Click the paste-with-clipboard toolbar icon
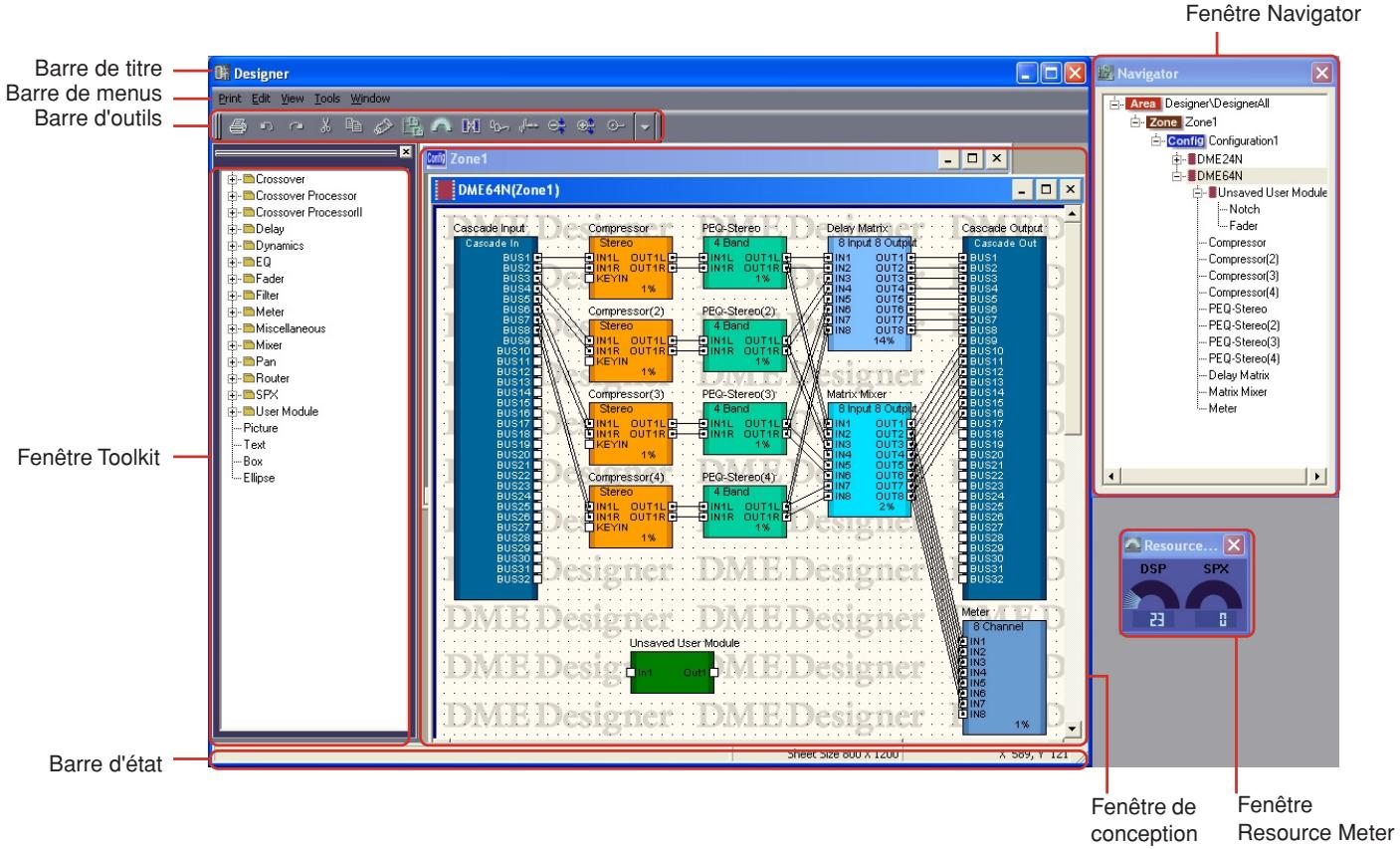This screenshot has width=1400, height=849. [412, 126]
